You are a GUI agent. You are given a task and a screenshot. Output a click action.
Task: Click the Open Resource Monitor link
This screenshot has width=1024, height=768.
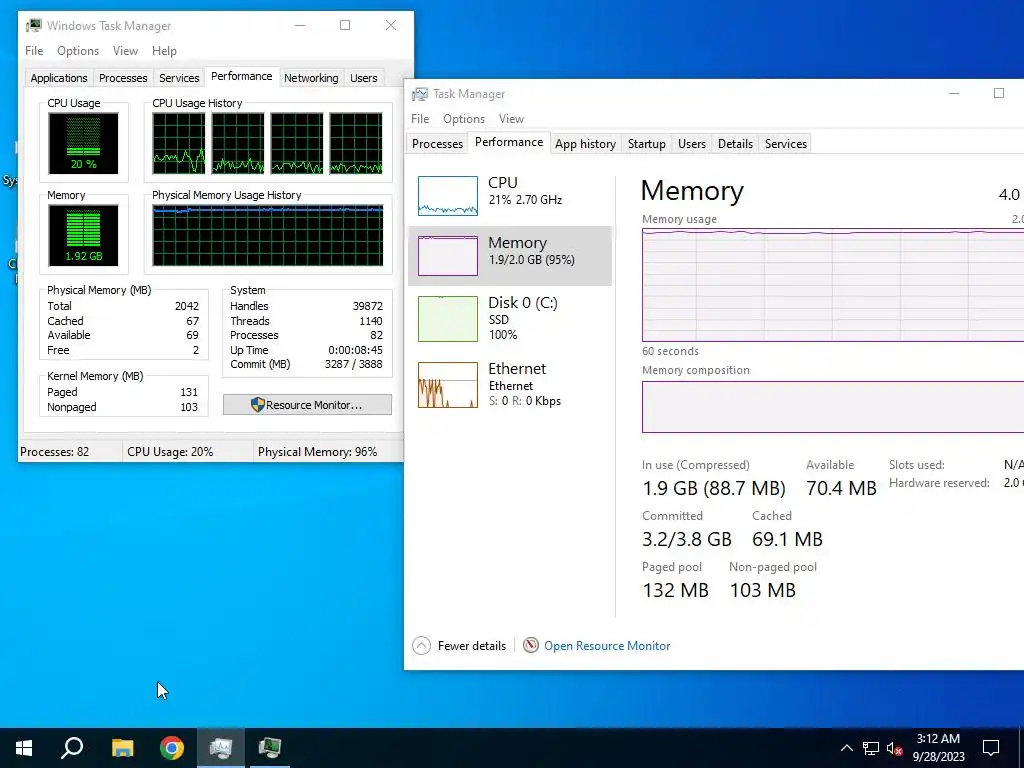(x=607, y=646)
